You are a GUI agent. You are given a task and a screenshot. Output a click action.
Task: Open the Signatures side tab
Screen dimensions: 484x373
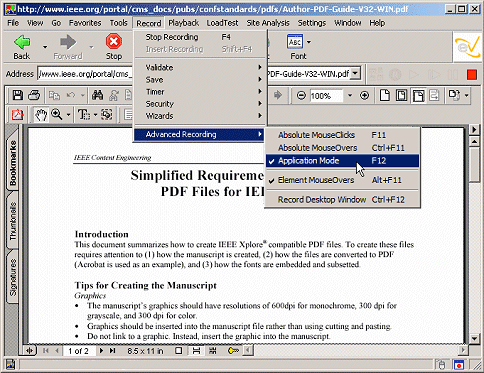(x=13, y=277)
